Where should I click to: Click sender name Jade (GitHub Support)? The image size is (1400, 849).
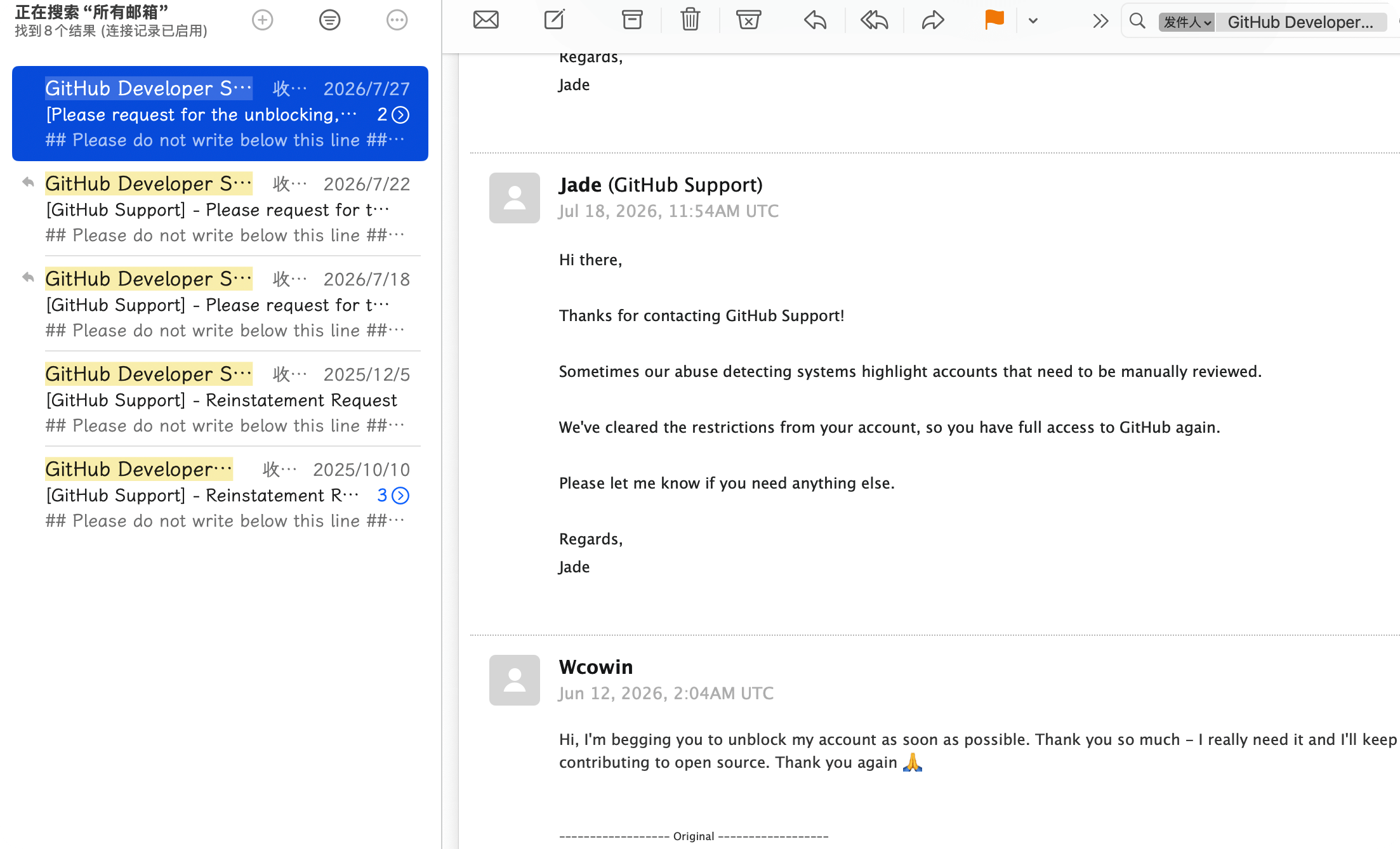point(661,185)
